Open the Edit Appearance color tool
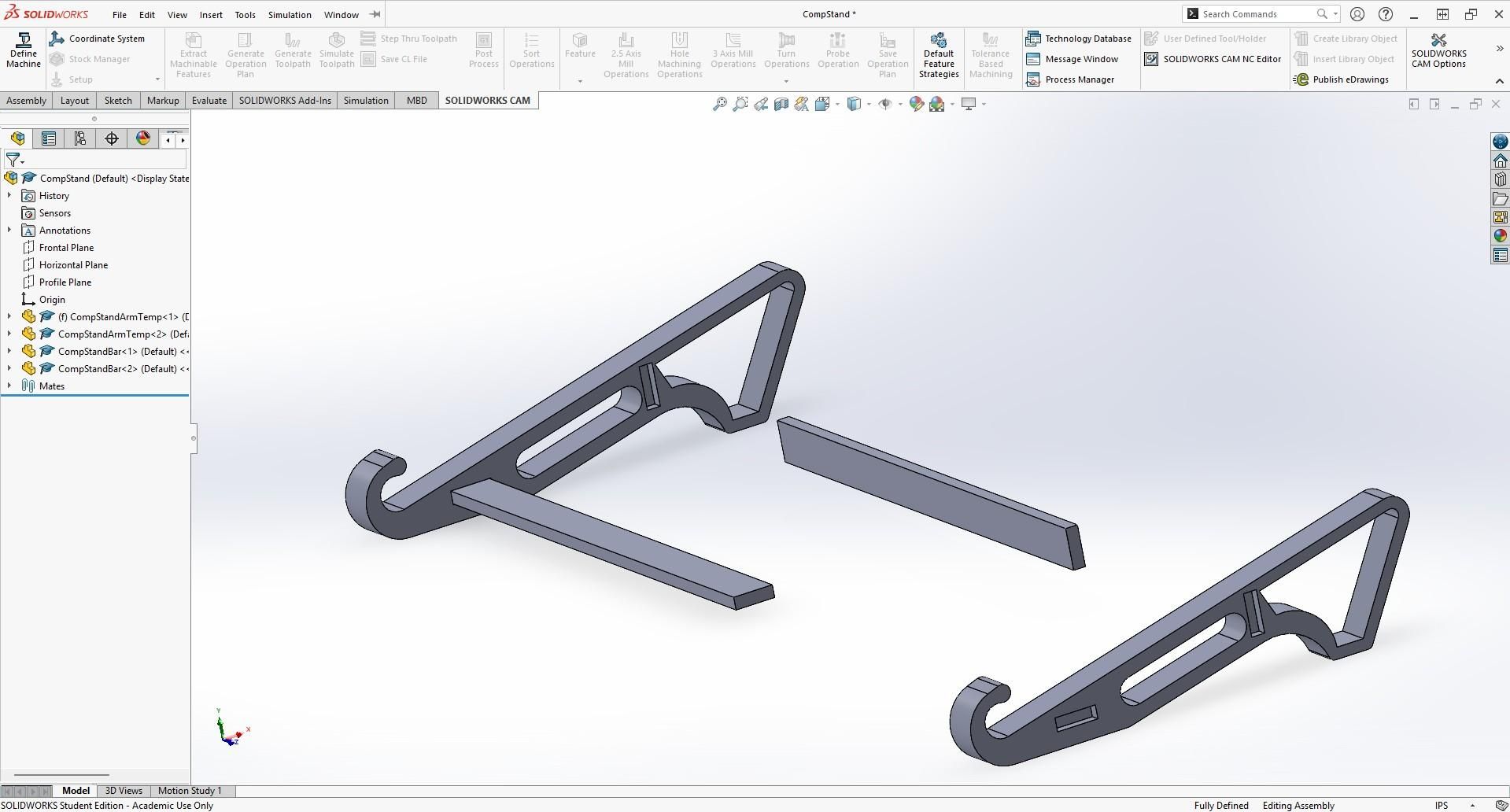1510x812 pixels. pos(916,103)
